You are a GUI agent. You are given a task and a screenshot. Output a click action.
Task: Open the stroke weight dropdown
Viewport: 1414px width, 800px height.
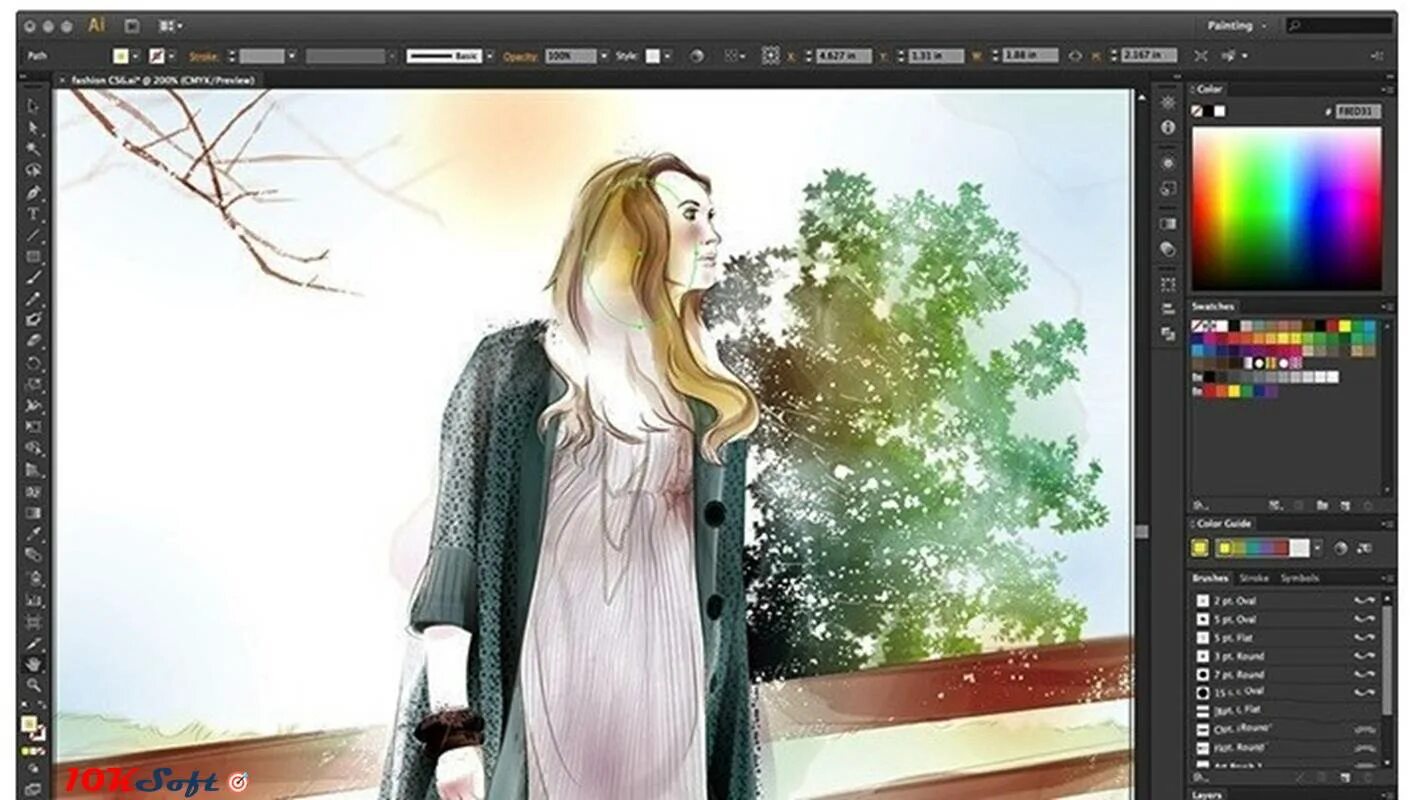click(x=292, y=56)
